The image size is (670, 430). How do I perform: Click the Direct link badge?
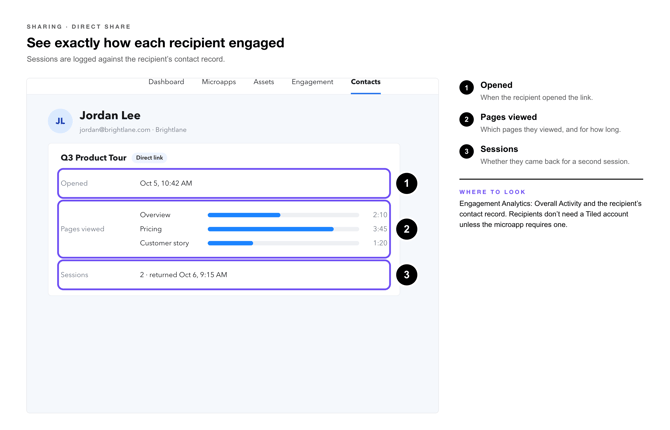[150, 158]
